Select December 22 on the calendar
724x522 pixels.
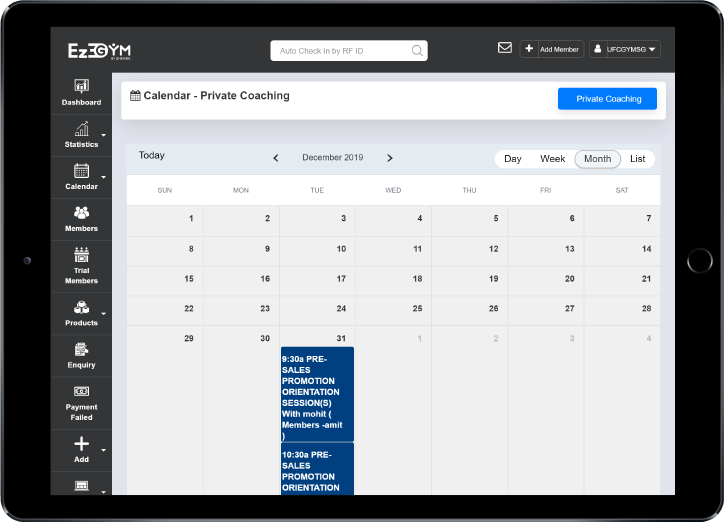pyautogui.click(x=189, y=308)
